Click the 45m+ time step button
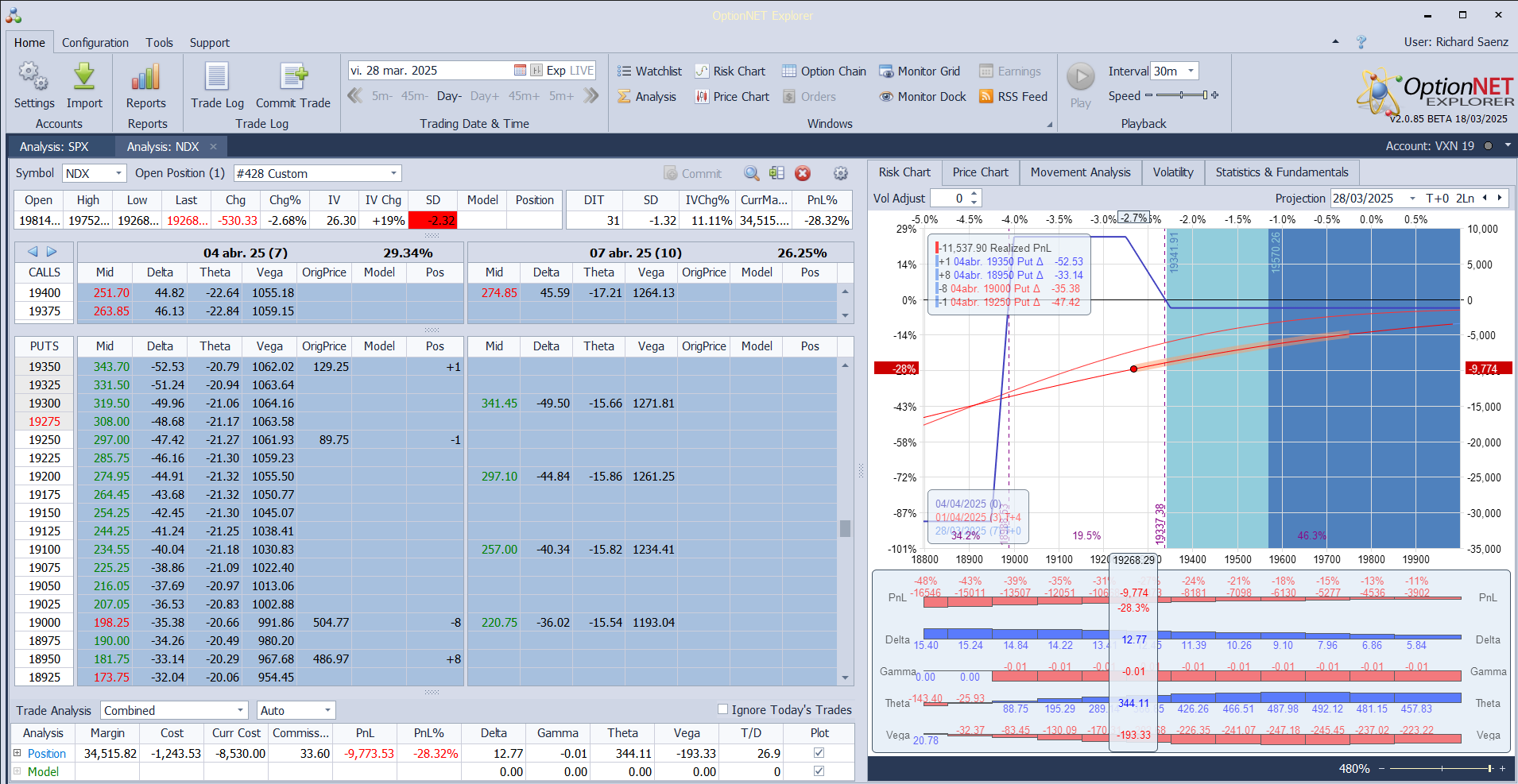 tap(524, 96)
